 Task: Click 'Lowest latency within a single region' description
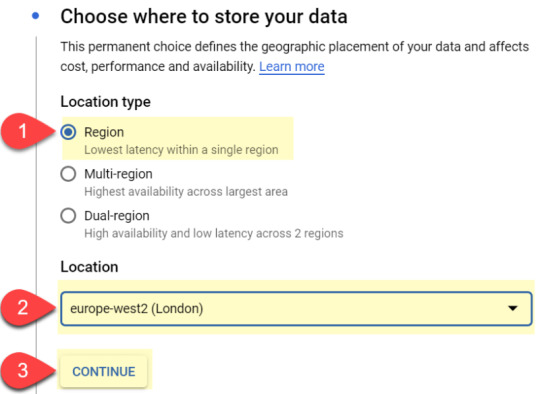pyautogui.click(x=181, y=150)
